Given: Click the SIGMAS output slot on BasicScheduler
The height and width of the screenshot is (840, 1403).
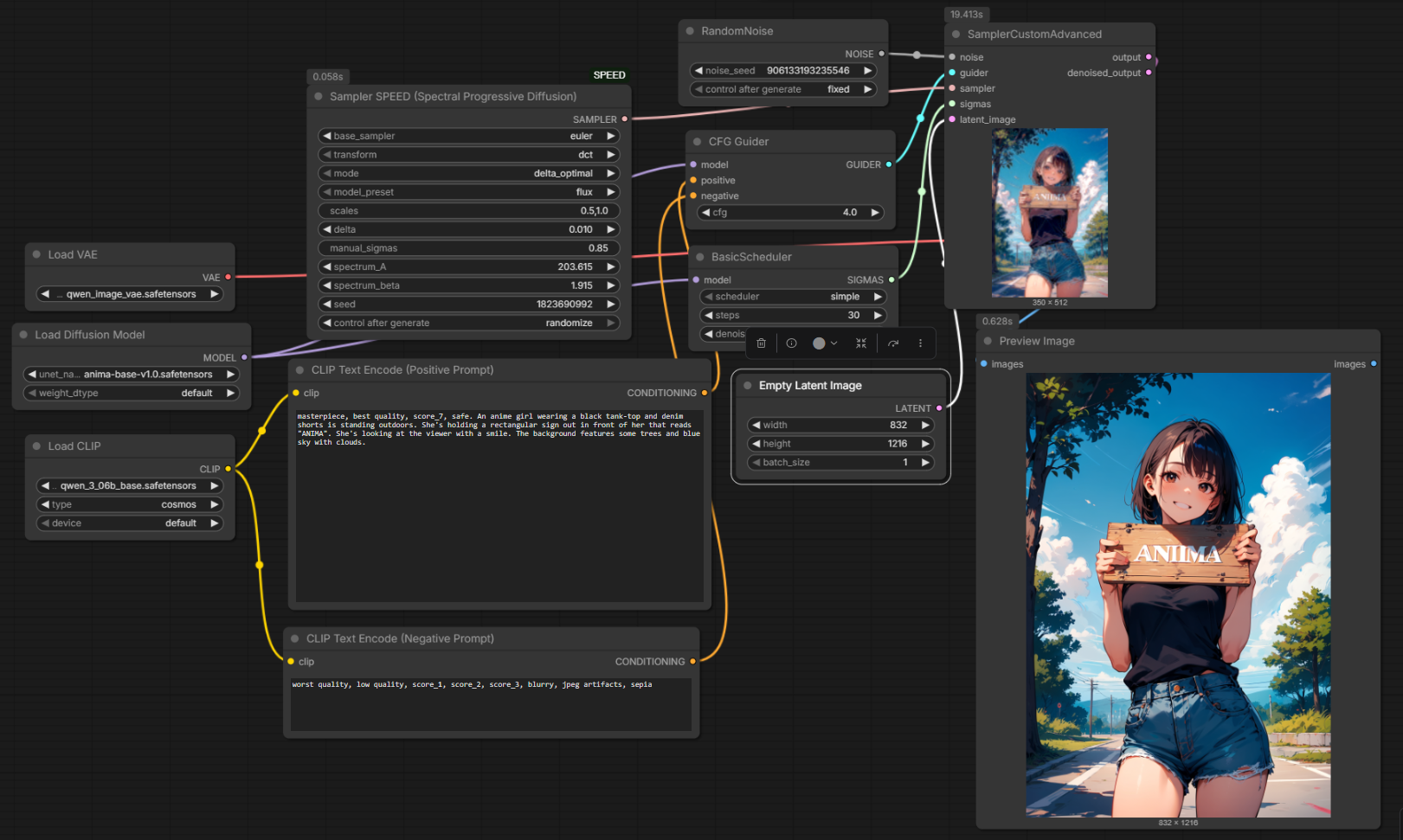Looking at the screenshot, I should click(891, 279).
